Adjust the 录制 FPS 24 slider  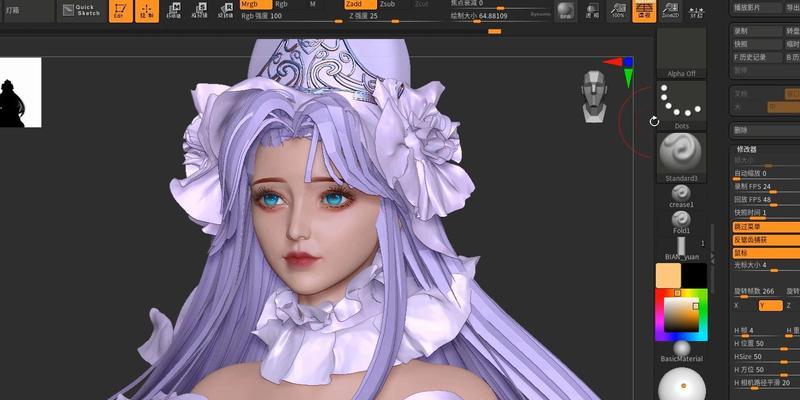[x=766, y=188]
